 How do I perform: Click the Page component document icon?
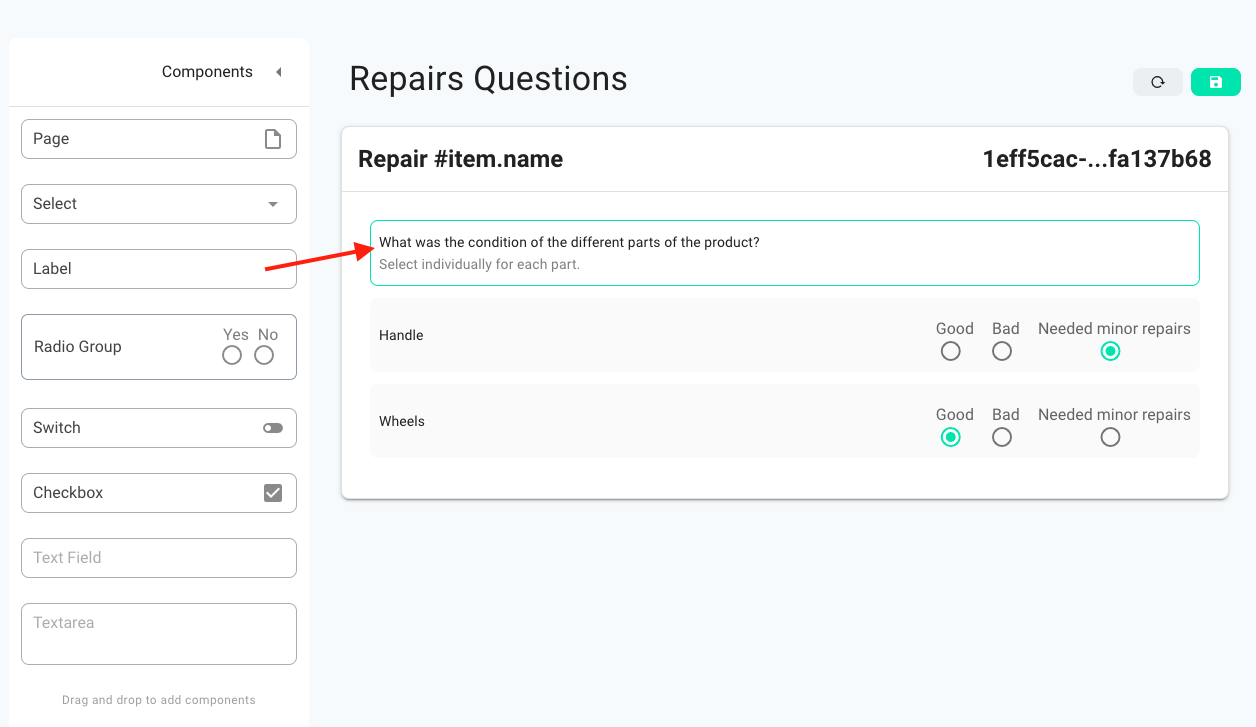273,139
